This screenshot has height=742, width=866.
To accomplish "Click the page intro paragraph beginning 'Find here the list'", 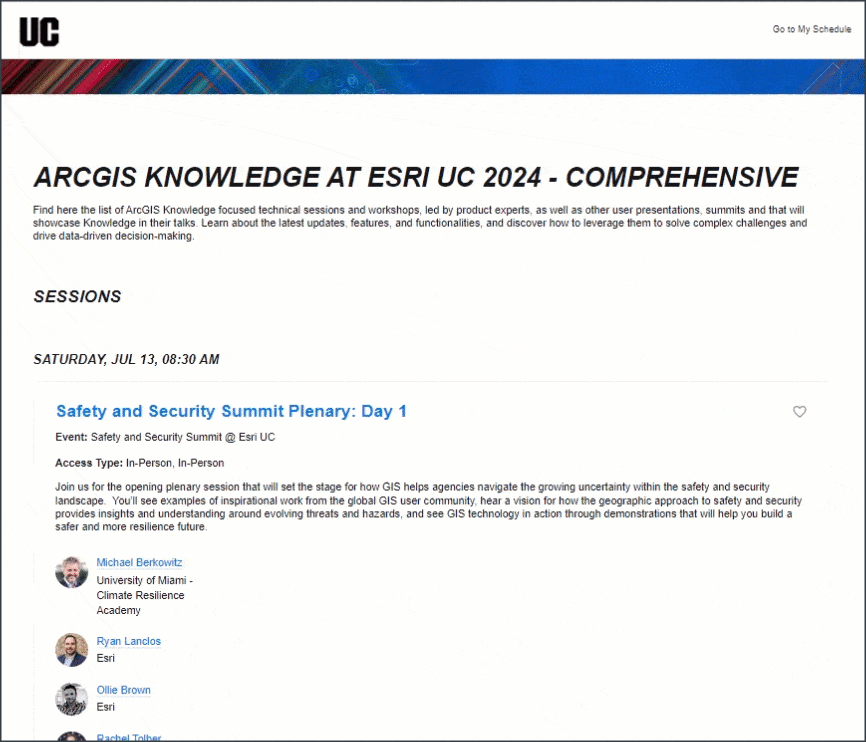I will coord(420,223).
